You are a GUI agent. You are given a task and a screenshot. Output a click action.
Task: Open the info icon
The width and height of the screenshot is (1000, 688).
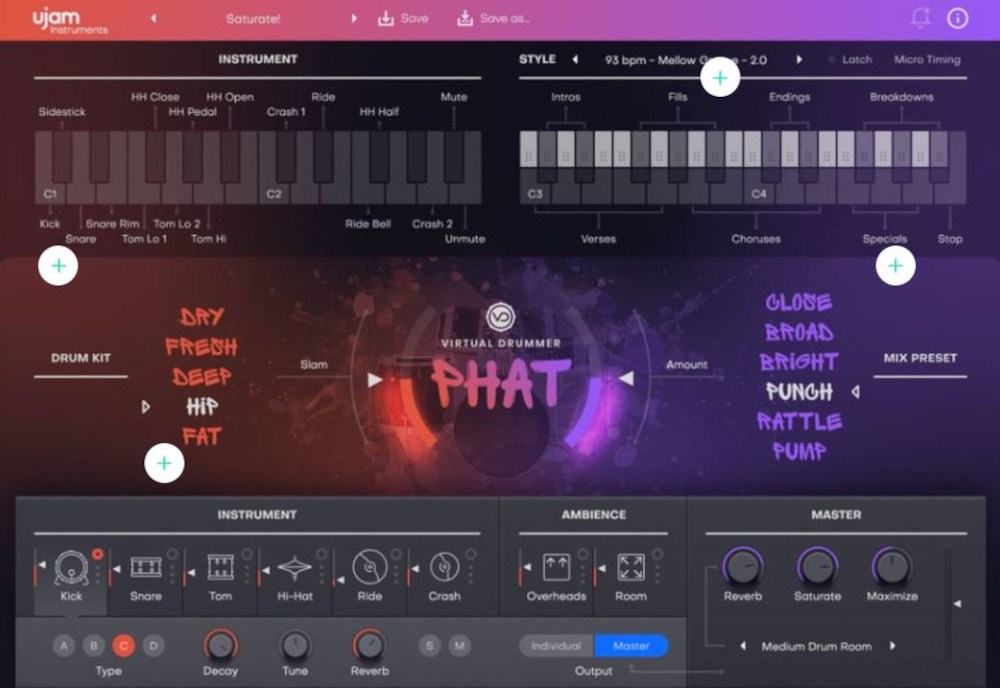tap(957, 18)
